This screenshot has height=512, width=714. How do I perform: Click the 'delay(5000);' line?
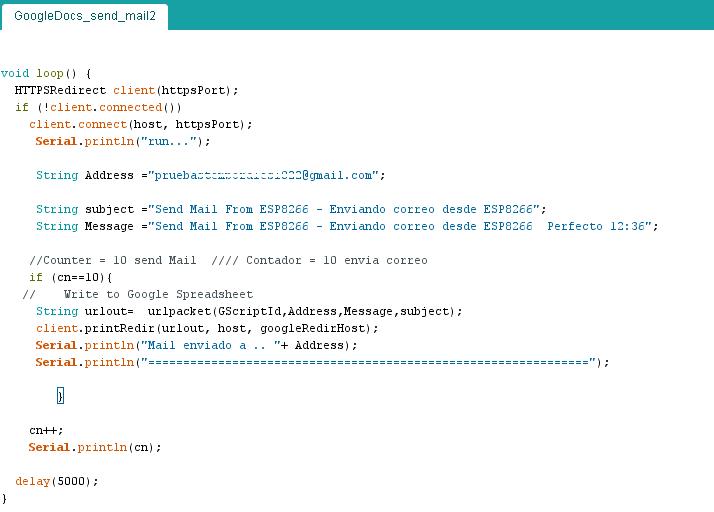coord(56,481)
